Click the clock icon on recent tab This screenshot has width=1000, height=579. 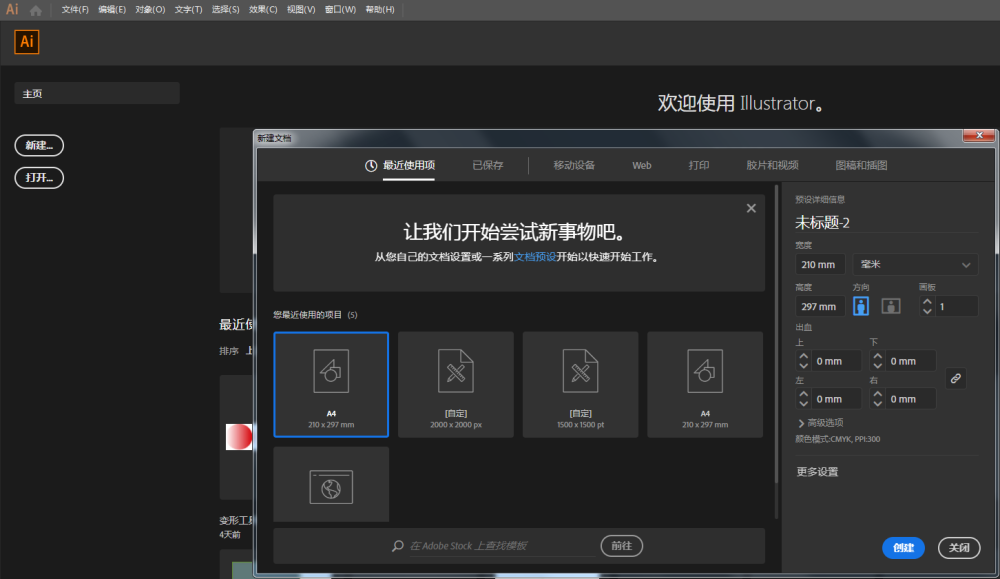pyautogui.click(x=371, y=166)
